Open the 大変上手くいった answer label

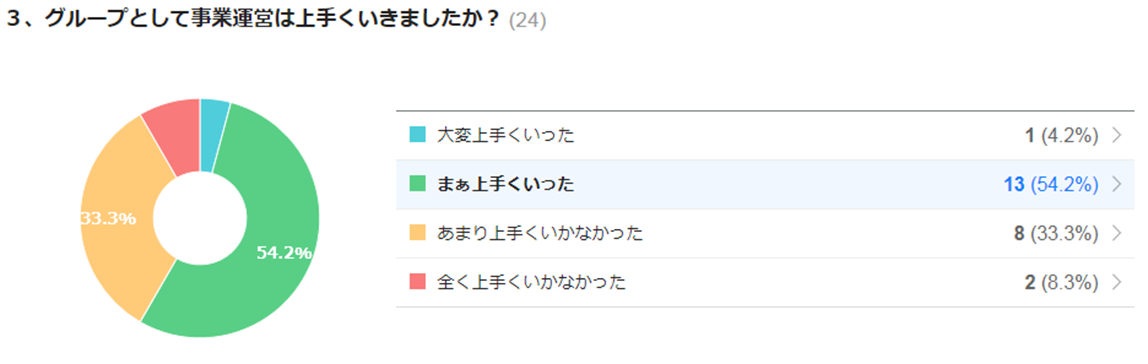coord(506,135)
